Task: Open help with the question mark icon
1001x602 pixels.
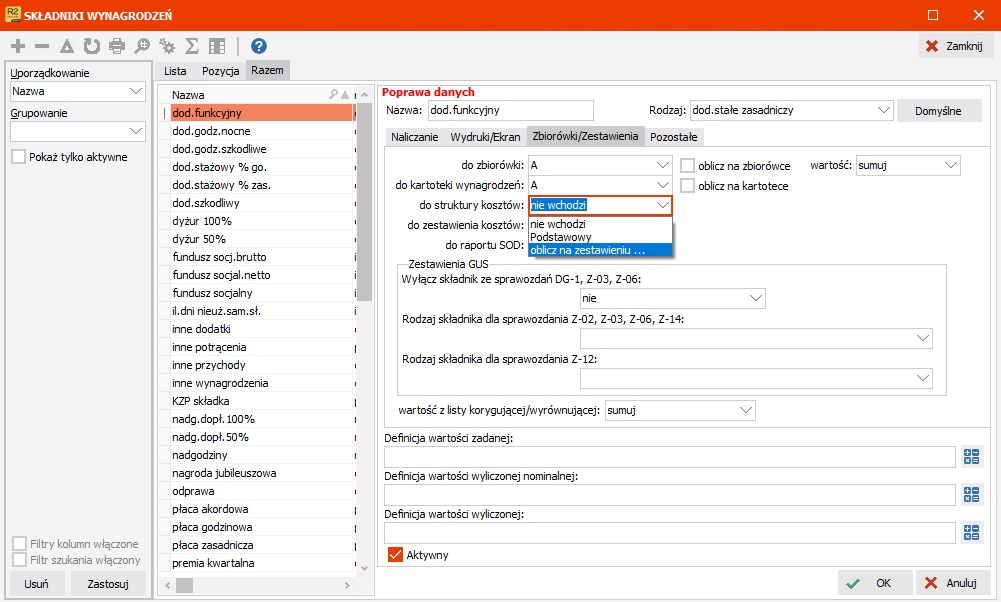Action: [x=259, y=46]
